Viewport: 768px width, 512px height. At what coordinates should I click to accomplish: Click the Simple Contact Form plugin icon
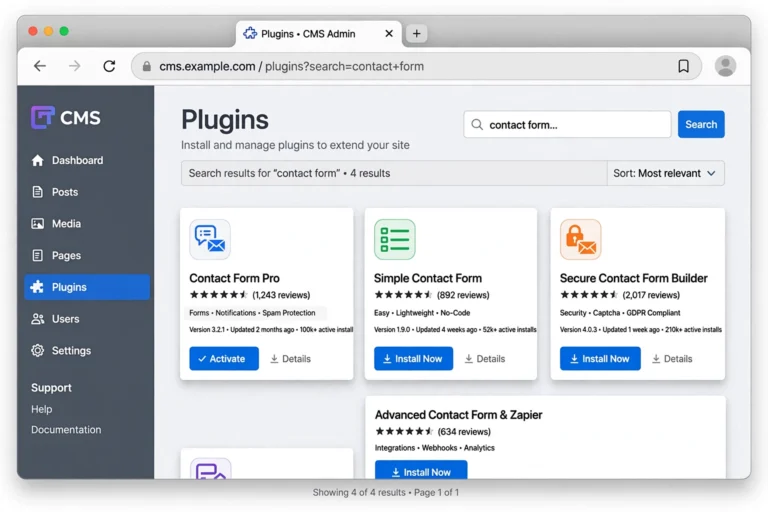point(395,239)
